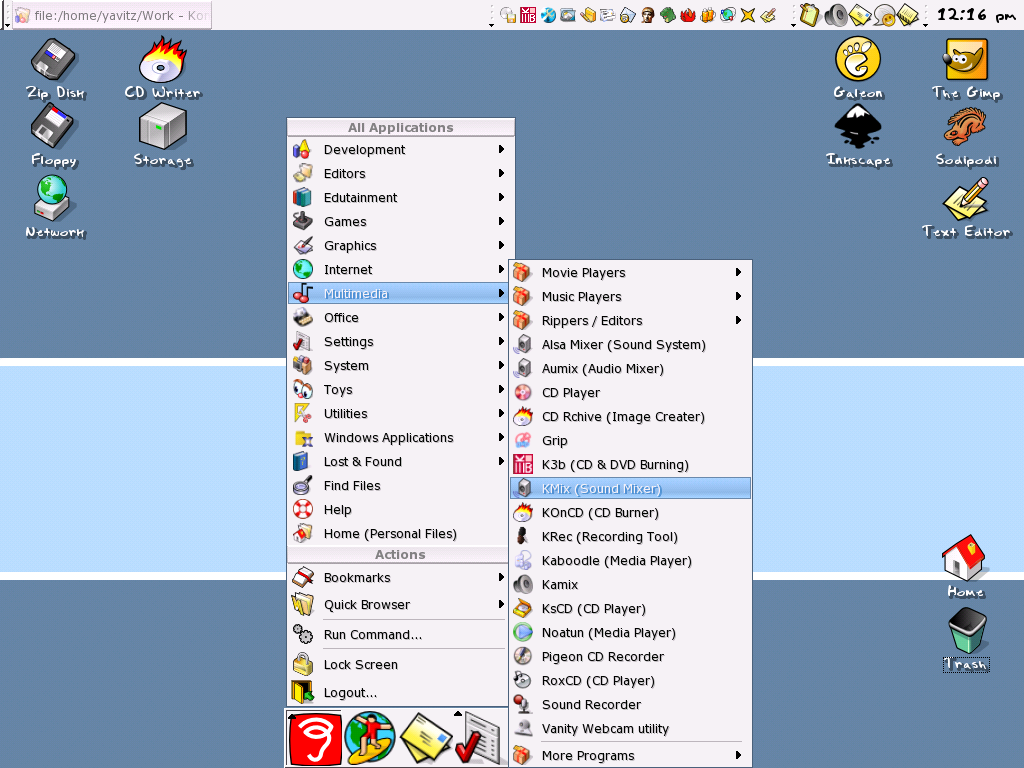Screen dimensions: 1024x768
Task: Click the speaker volume icon in top tray
Action: 835,15
